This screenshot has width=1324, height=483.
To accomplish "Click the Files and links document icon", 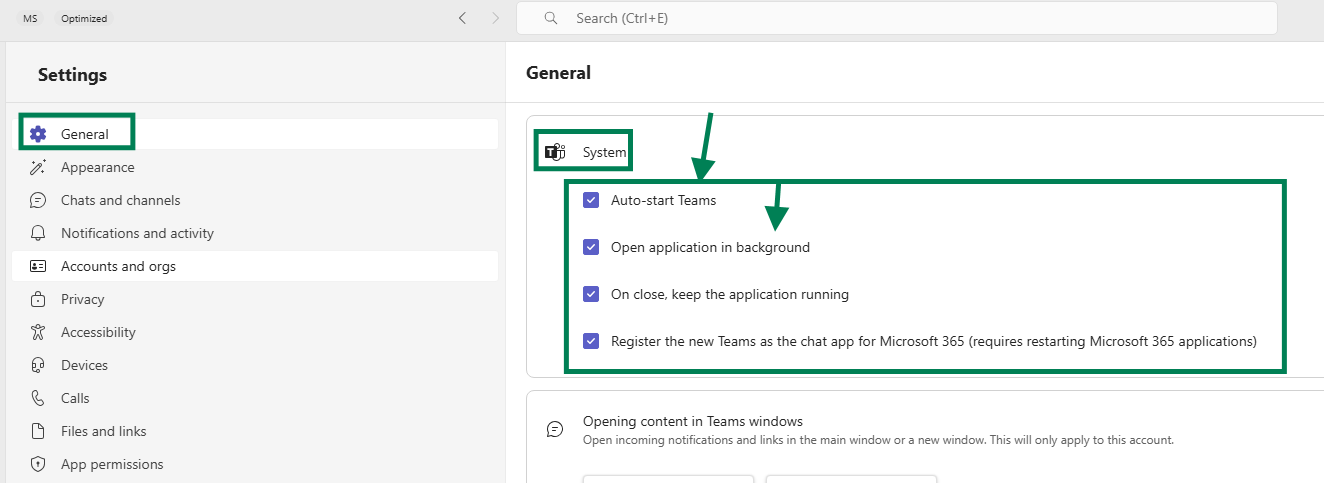I will 38,431.
